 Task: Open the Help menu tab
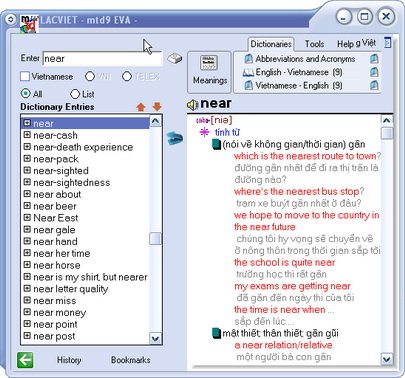(x=345, y=44)
